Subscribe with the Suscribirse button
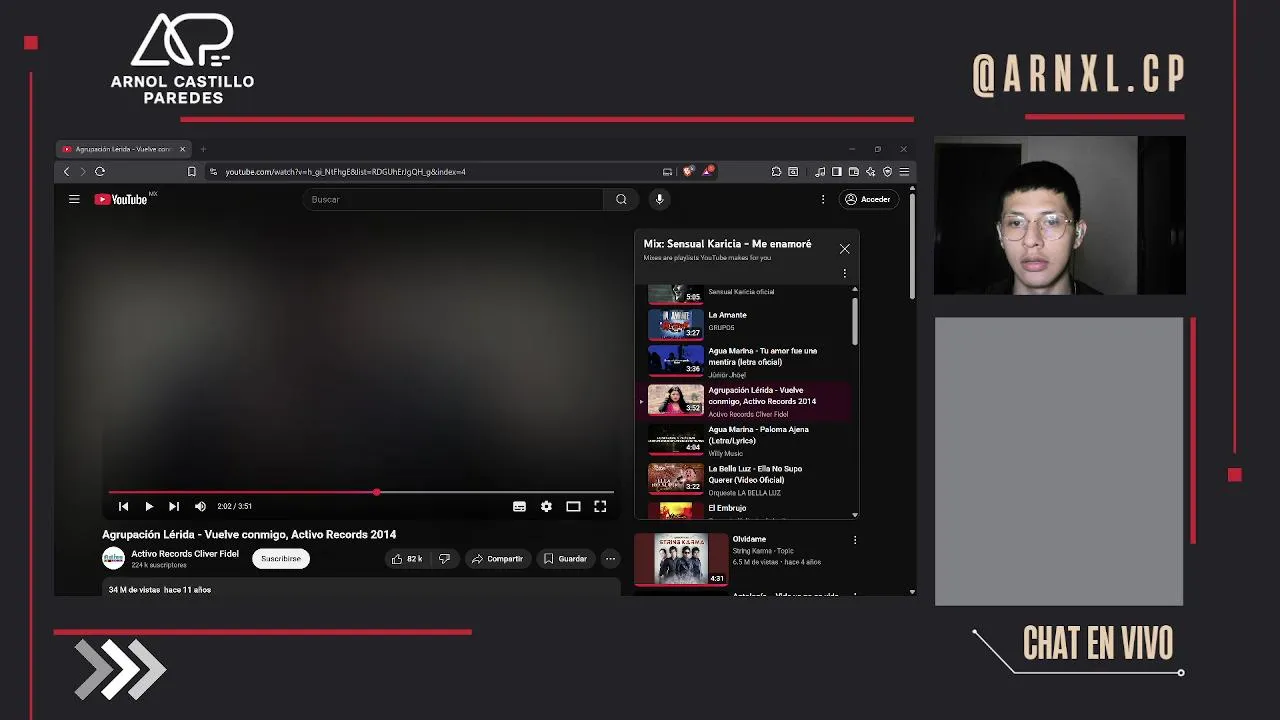The height and width of the screenshot is (720, 1280). pos(281,559)
